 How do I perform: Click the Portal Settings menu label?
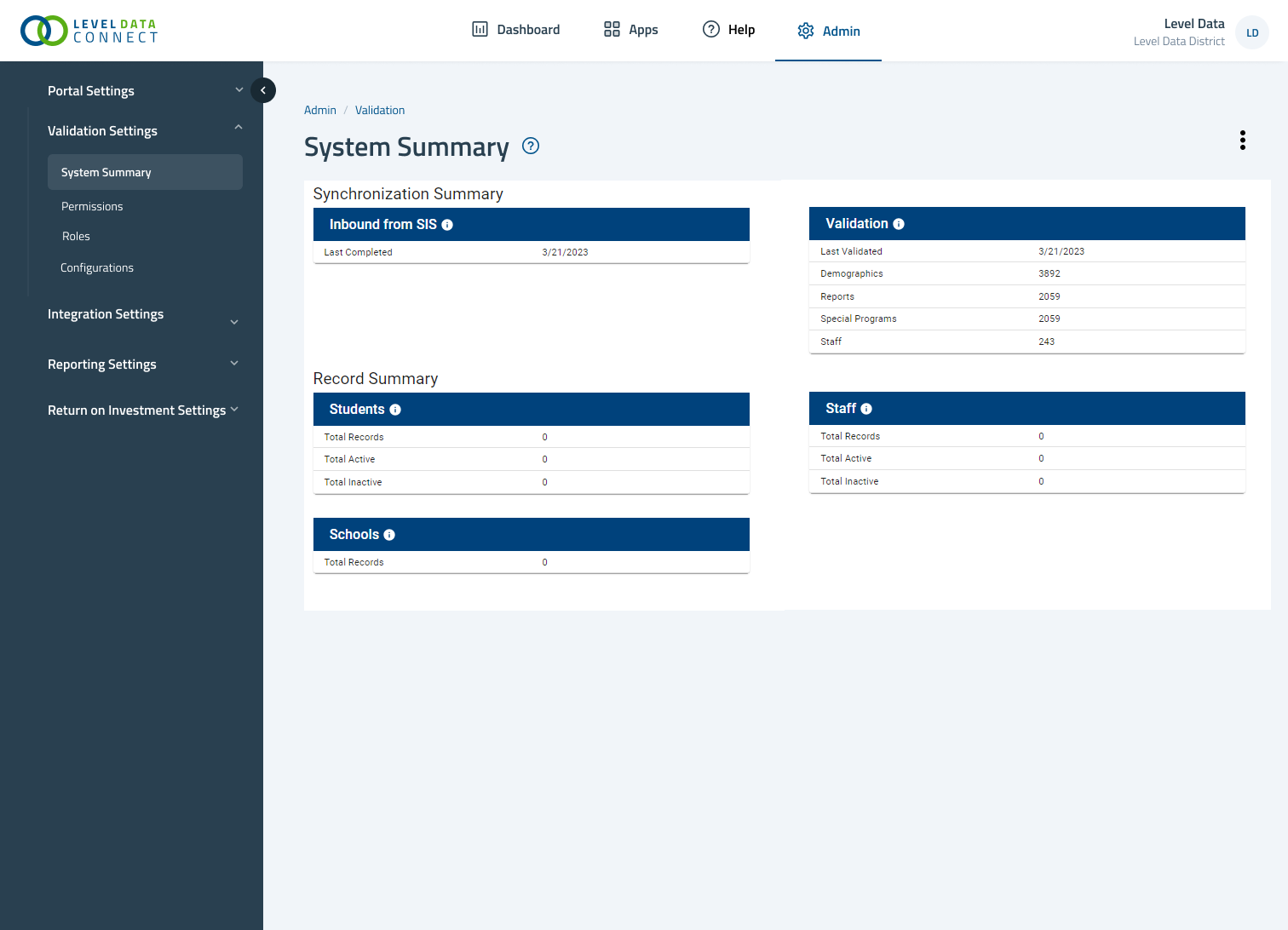click(x=91, y=91)
